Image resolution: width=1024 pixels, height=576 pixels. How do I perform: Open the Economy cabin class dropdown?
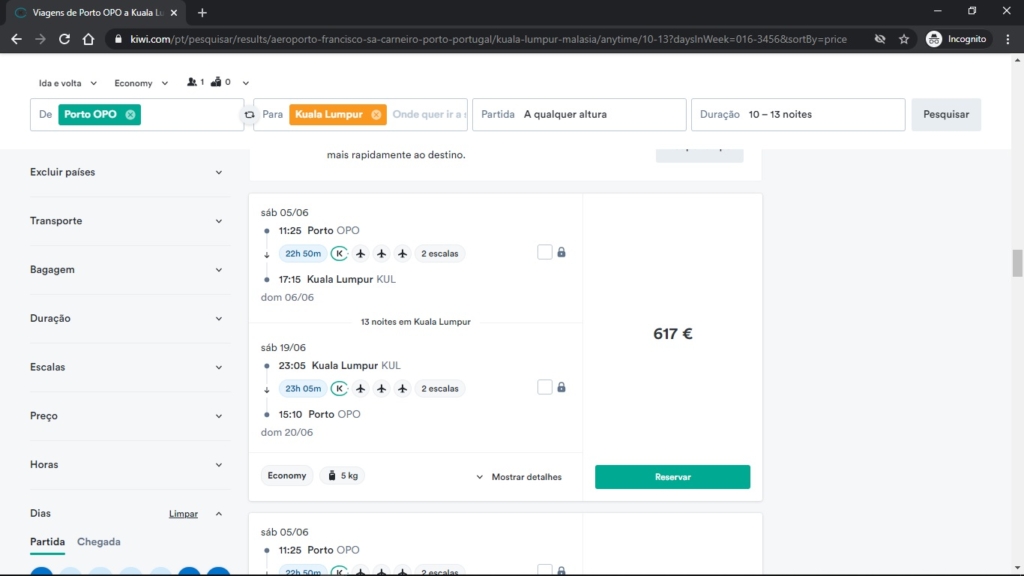pyautogui.click(x=140, y=83)
